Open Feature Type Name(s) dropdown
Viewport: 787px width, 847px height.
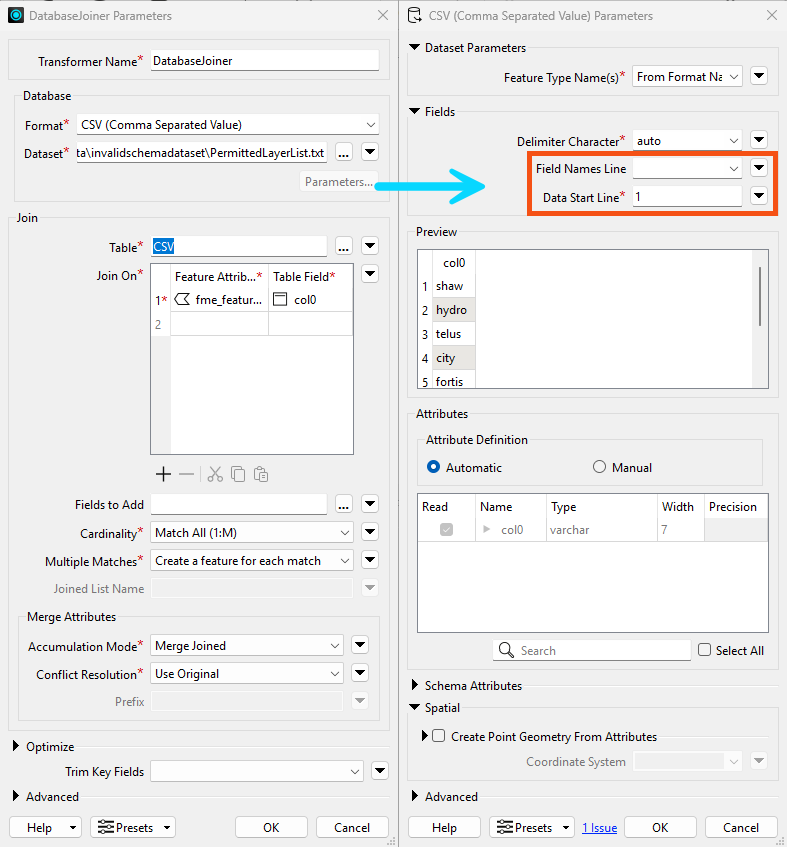click(x=687, y=77)
